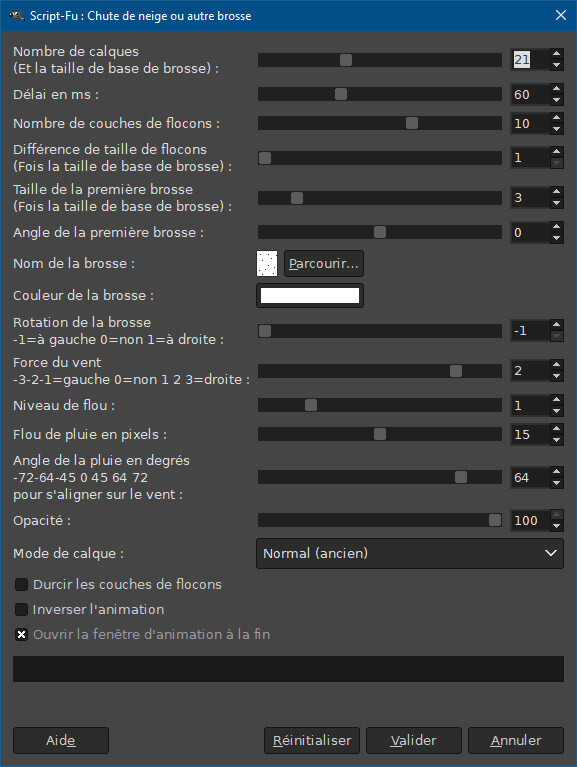
Task: Increase Nombre de calques with up arrow
Action: click(556, 54)
